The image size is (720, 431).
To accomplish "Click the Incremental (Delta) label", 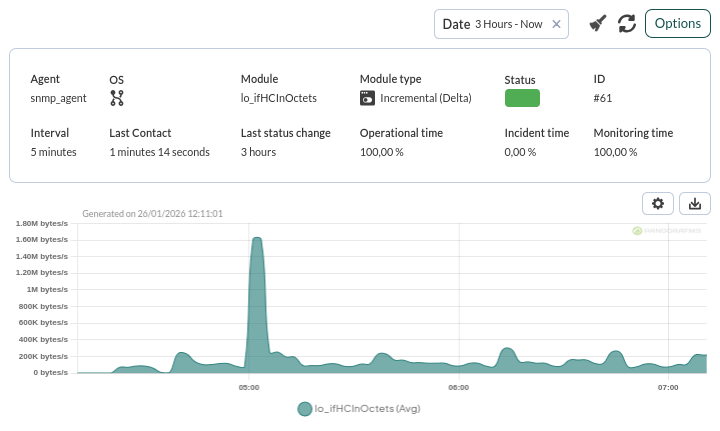I will (x=426, y=98).
